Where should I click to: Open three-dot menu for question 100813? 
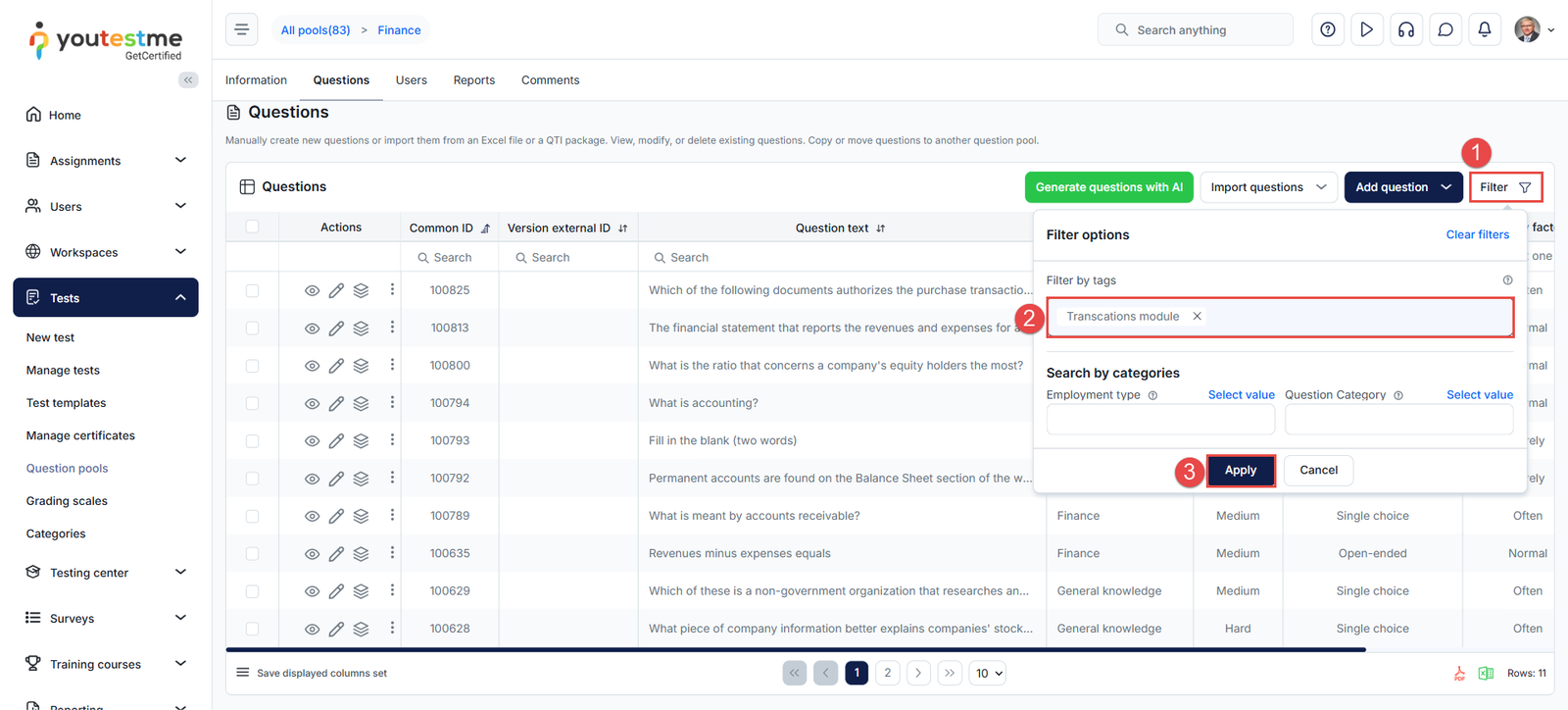tap(392, 327)
